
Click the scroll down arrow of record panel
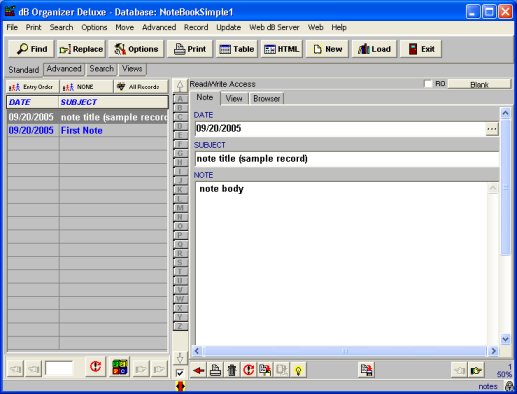506,339
